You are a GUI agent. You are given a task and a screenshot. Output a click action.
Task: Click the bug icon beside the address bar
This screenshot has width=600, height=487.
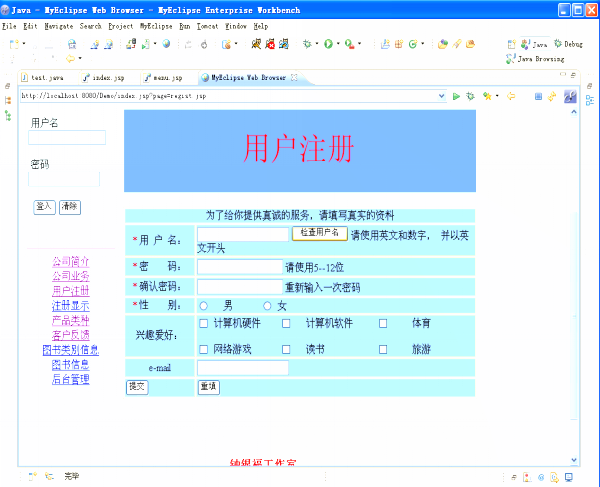click(470, 96)
